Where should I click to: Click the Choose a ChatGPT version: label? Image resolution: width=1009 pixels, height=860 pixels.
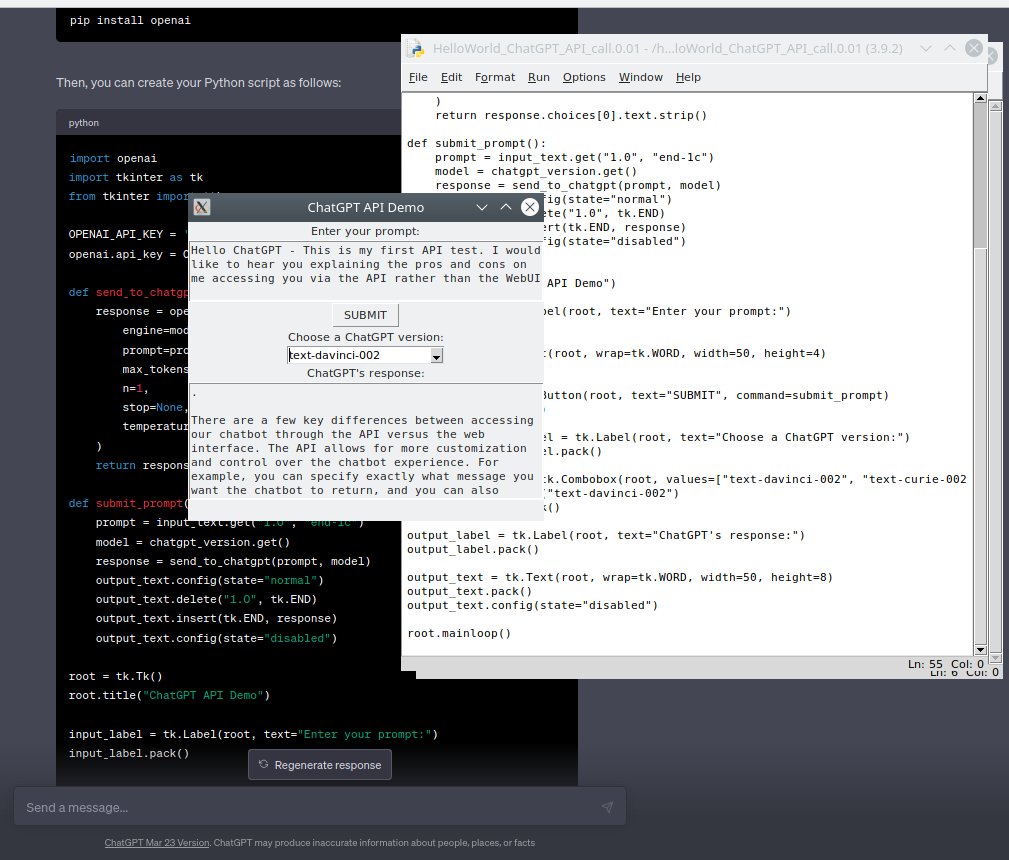tap(366, 337)
